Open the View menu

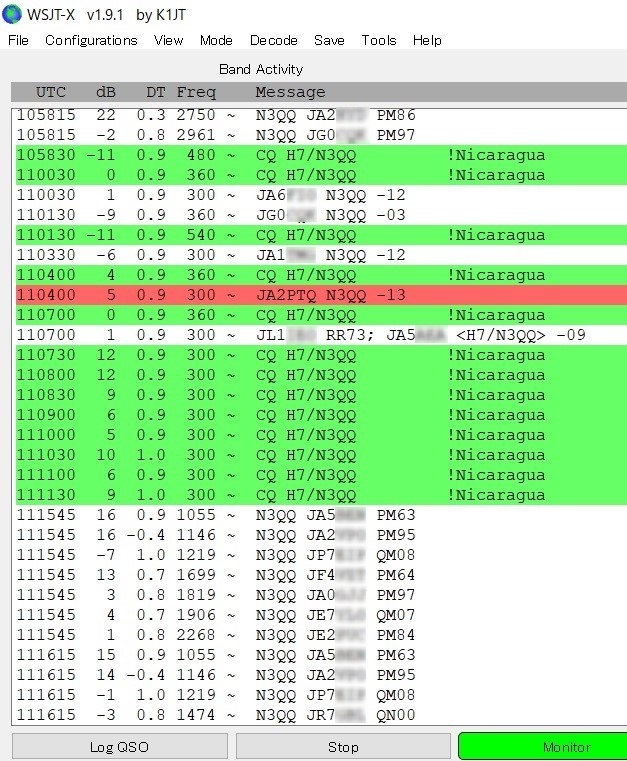(x=168, y=40)
